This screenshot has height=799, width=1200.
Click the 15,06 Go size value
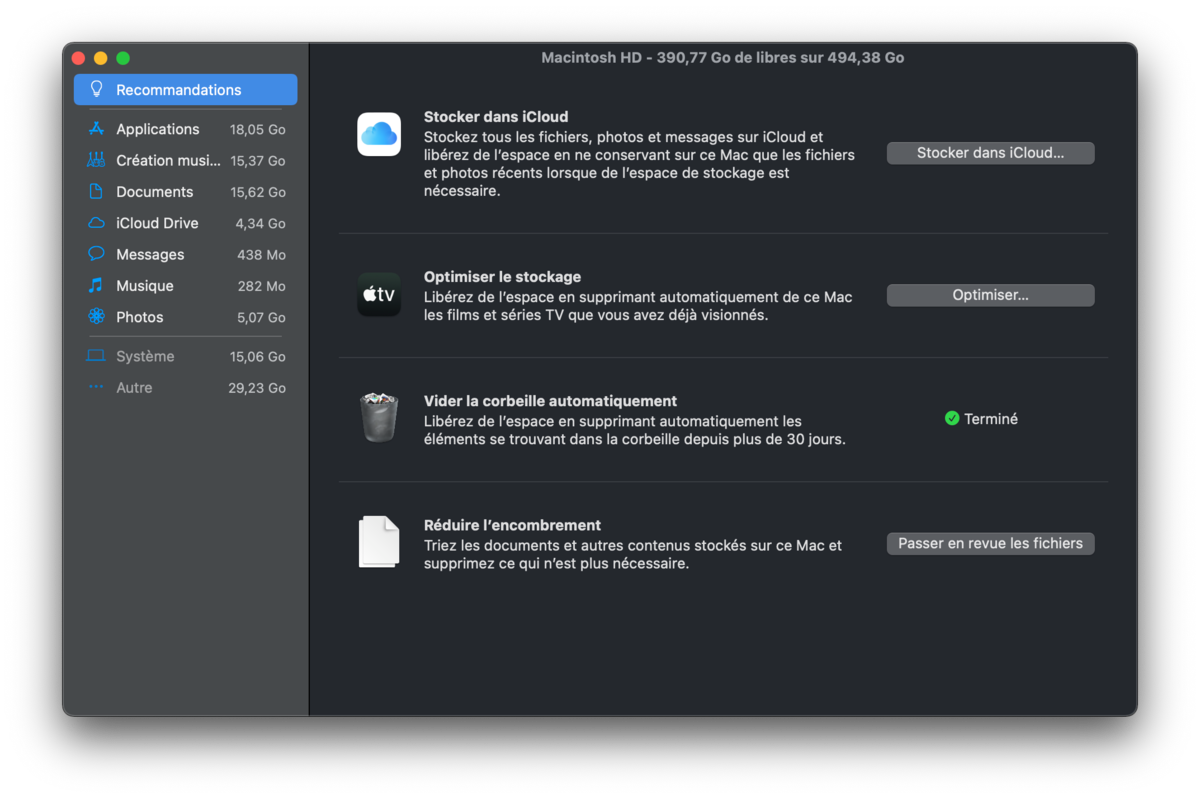point(257,356)
